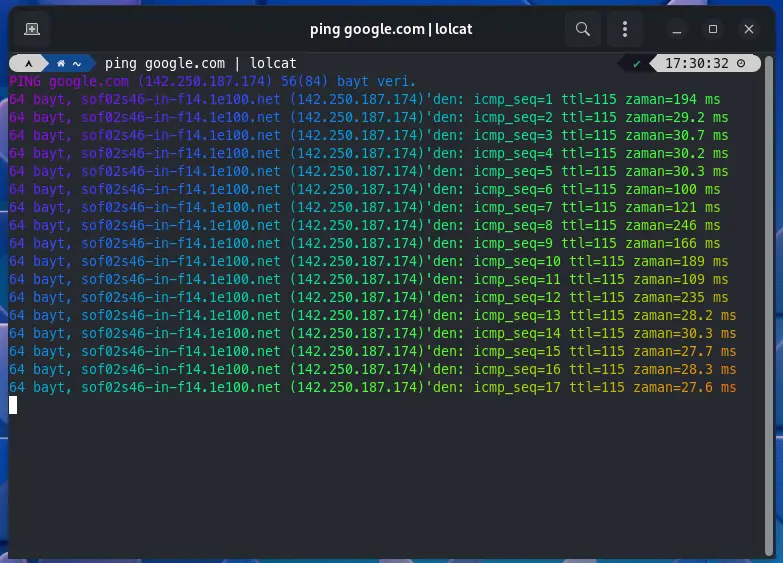Click the time 17:30:32 in prompt
783x563 pixels.
click(696, 63)
